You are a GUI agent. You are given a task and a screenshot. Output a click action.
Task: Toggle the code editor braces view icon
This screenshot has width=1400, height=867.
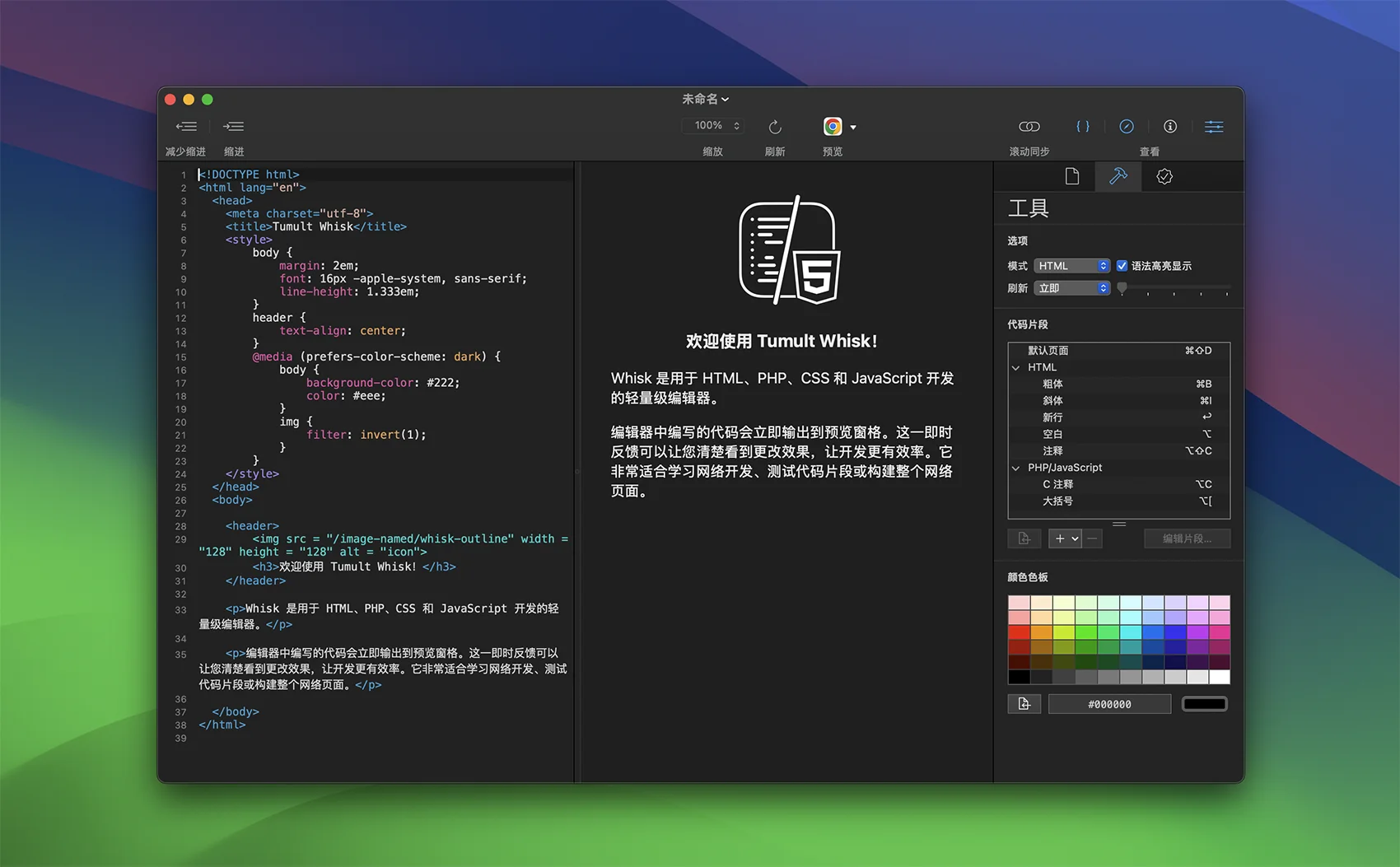[x=1083, y=127]
